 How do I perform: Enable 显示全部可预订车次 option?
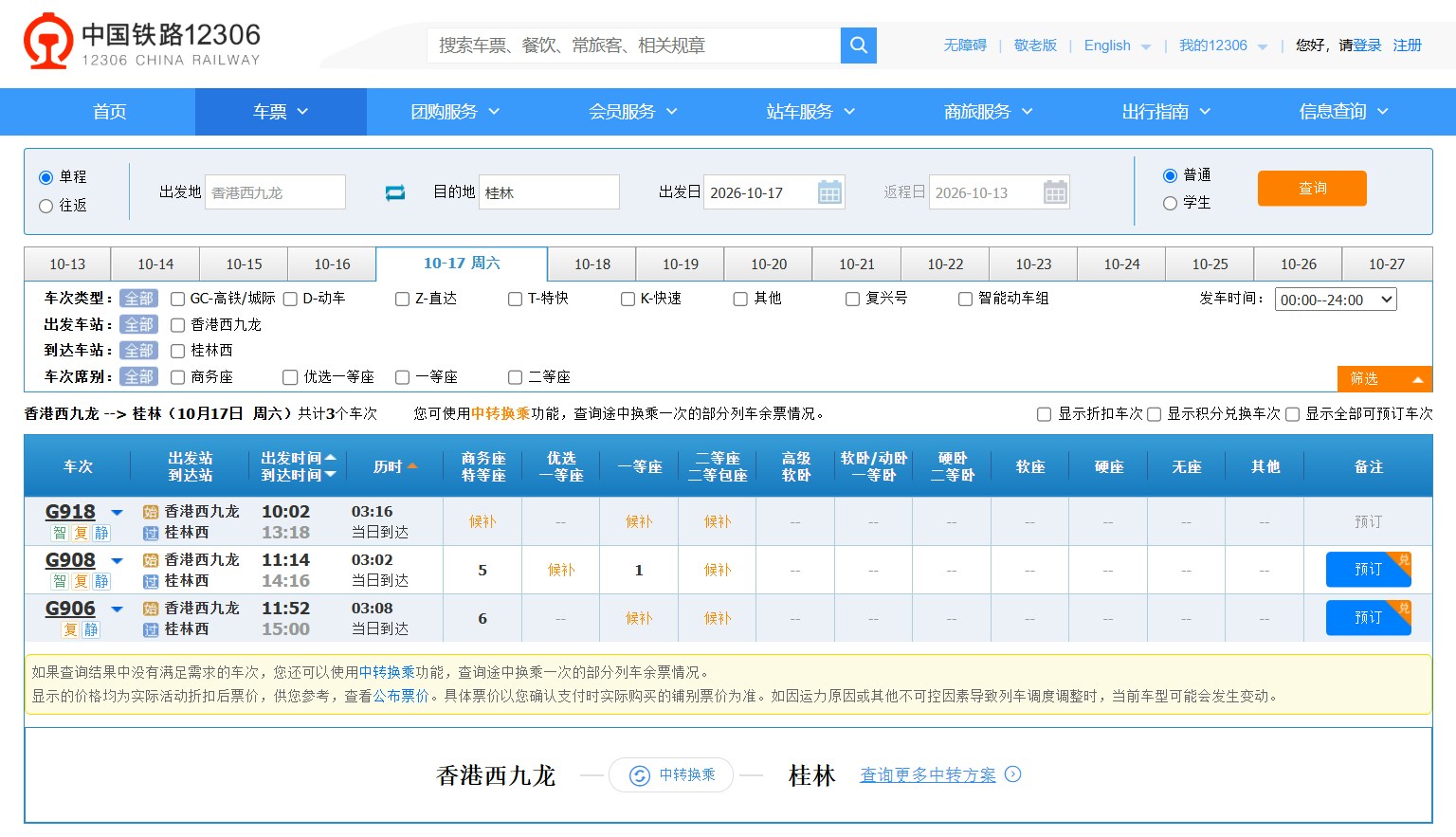(1292, 414)
